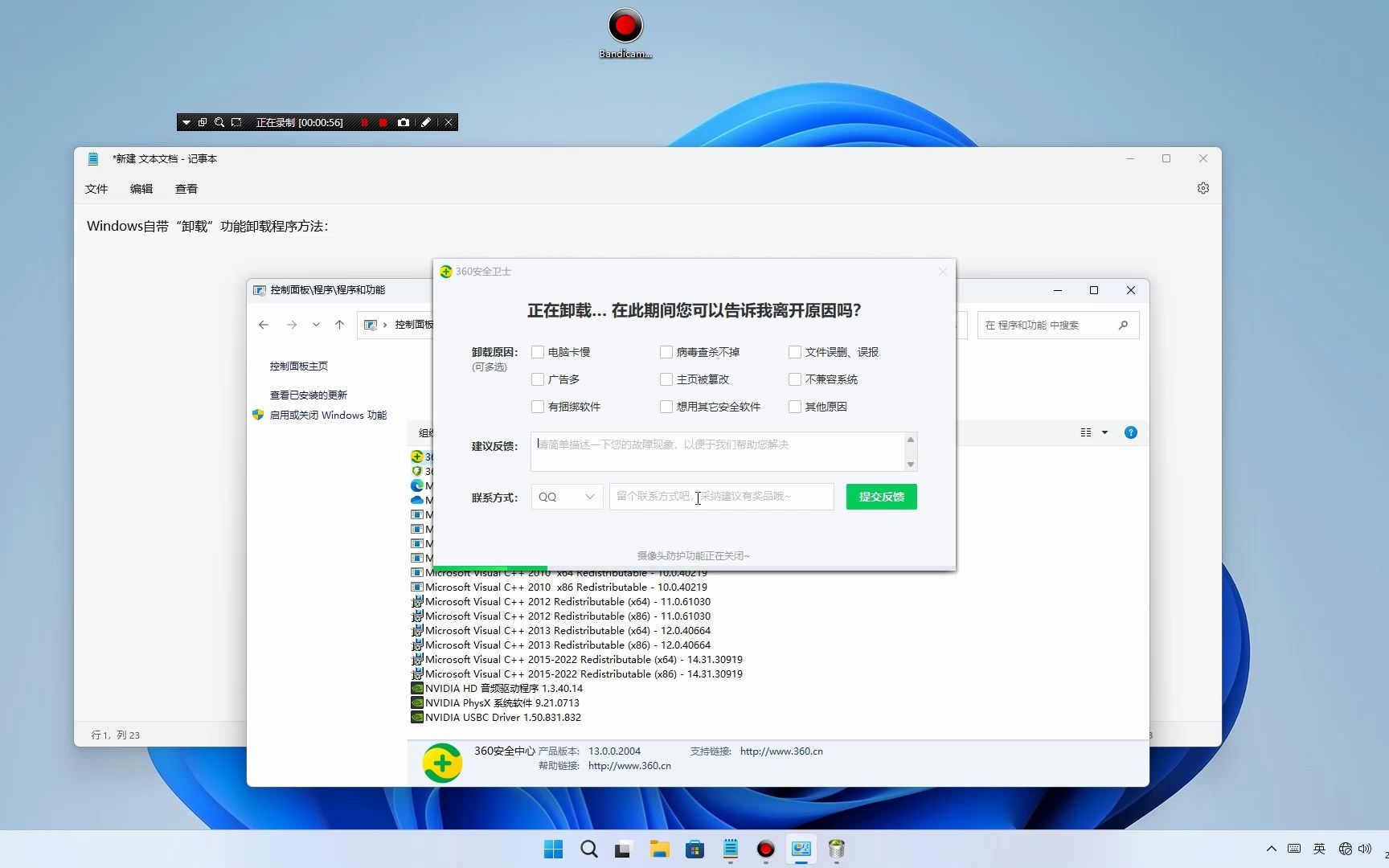The height and width of the screenshot is (868, 1389).
Task: Click feedback box scrollbar down arrow
Action: coord(911,465)
